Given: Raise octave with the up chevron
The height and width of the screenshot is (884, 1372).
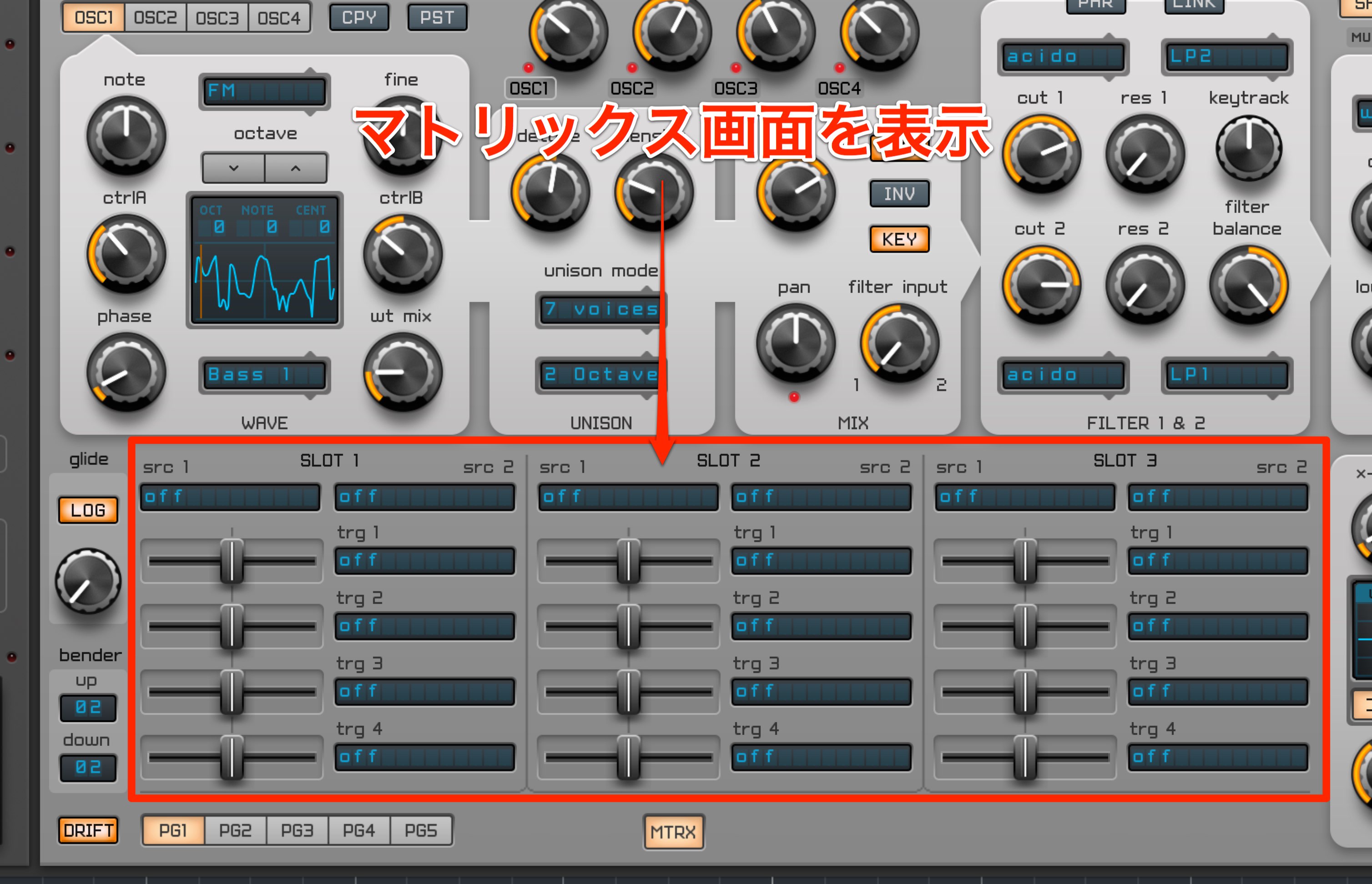Looking at the screenshot, I should click(296, 168).
